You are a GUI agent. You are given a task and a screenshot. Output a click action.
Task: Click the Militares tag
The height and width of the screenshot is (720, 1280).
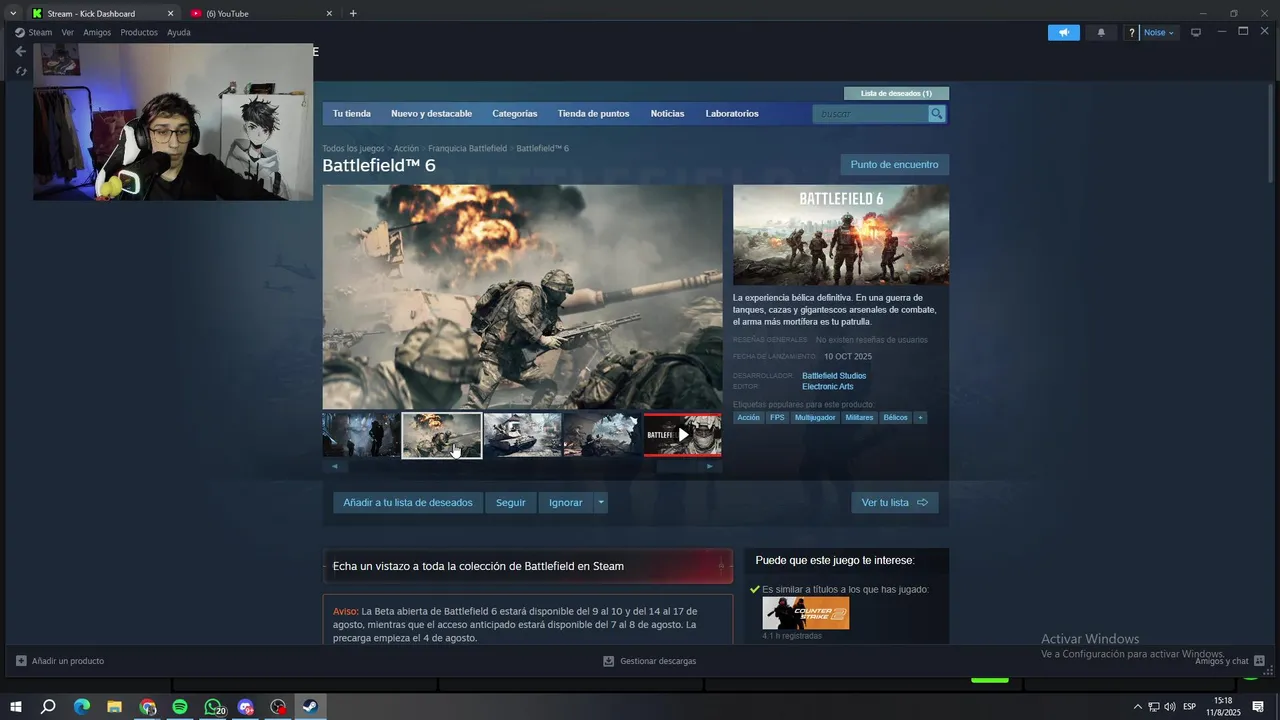[x=859, y=417]
